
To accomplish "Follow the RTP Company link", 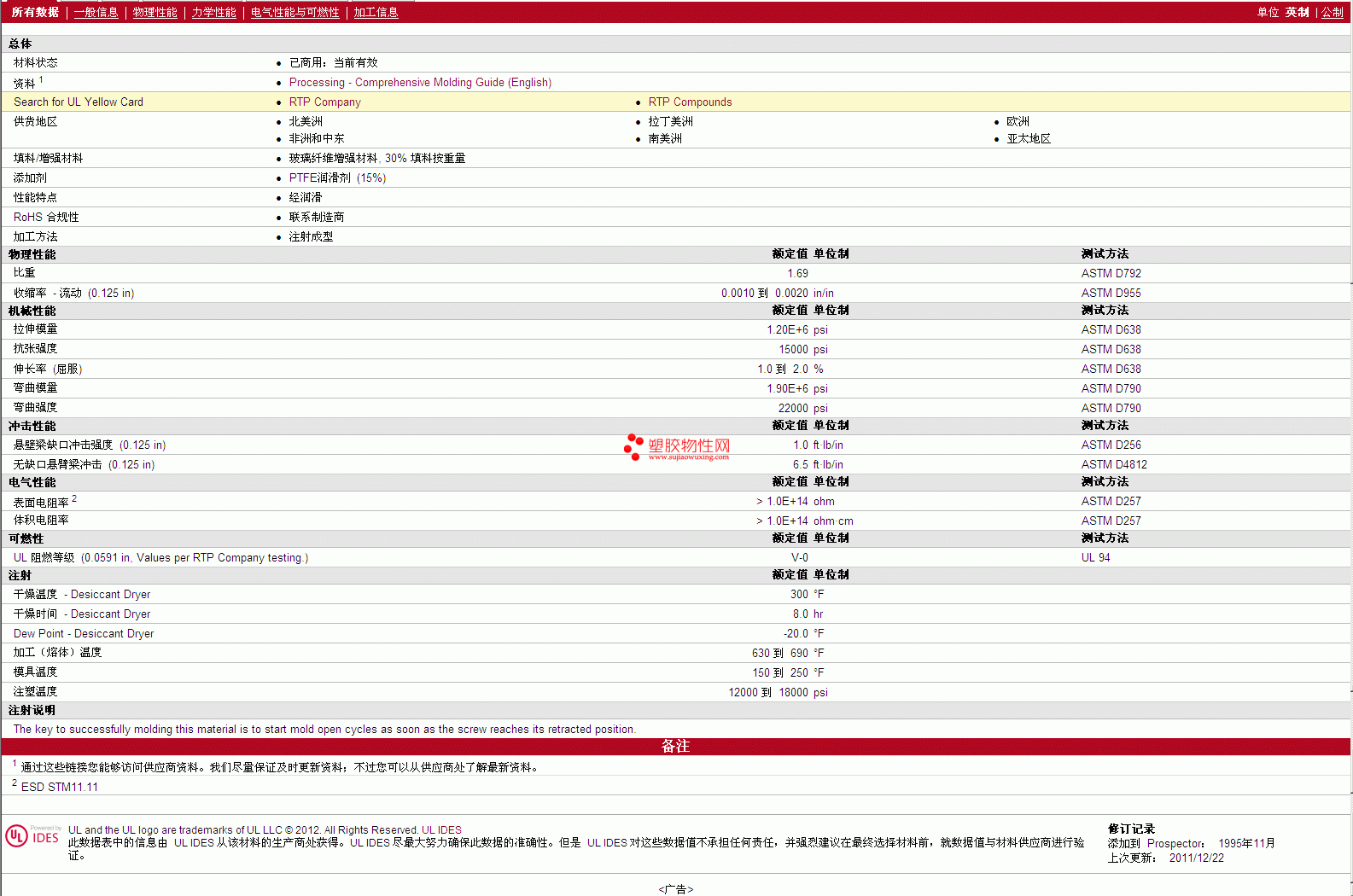I will point(324,102).
